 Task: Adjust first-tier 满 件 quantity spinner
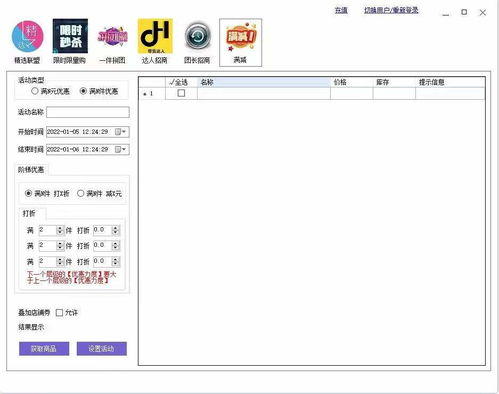pos(60,230)
